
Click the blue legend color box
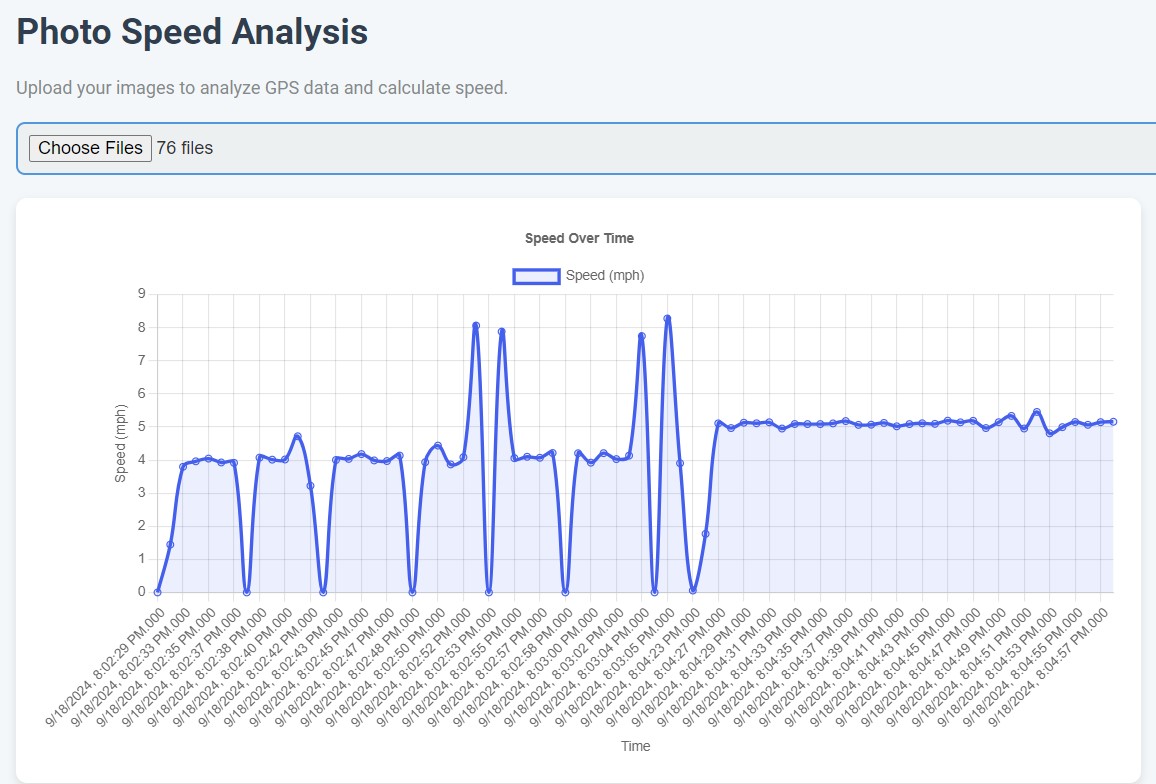536,277
